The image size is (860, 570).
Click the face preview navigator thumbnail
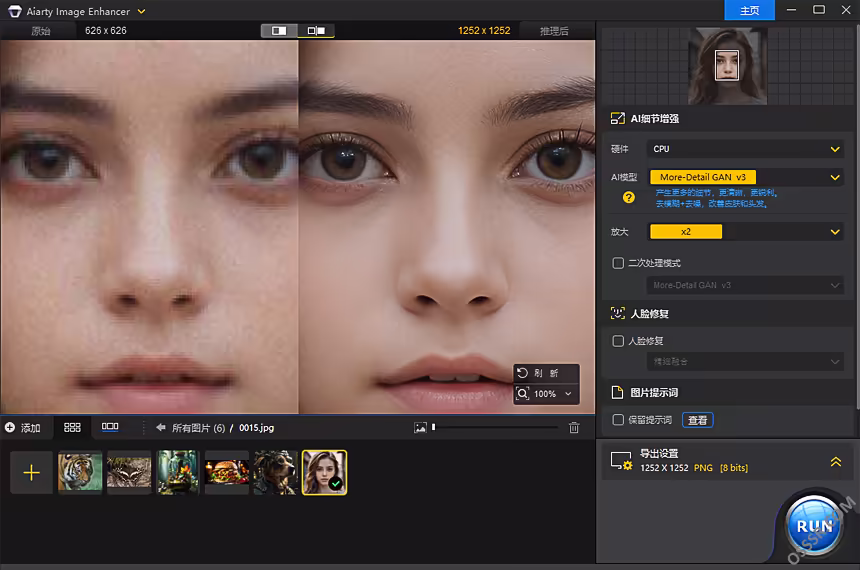tap(727, 66)
